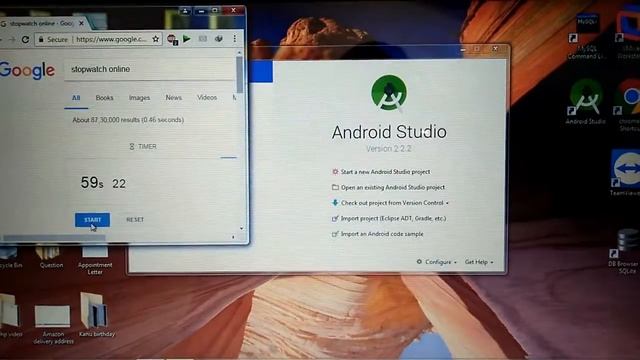Reload the page in Chrome
The width and height of the screenshot is (640, 360).
point(25,39)
